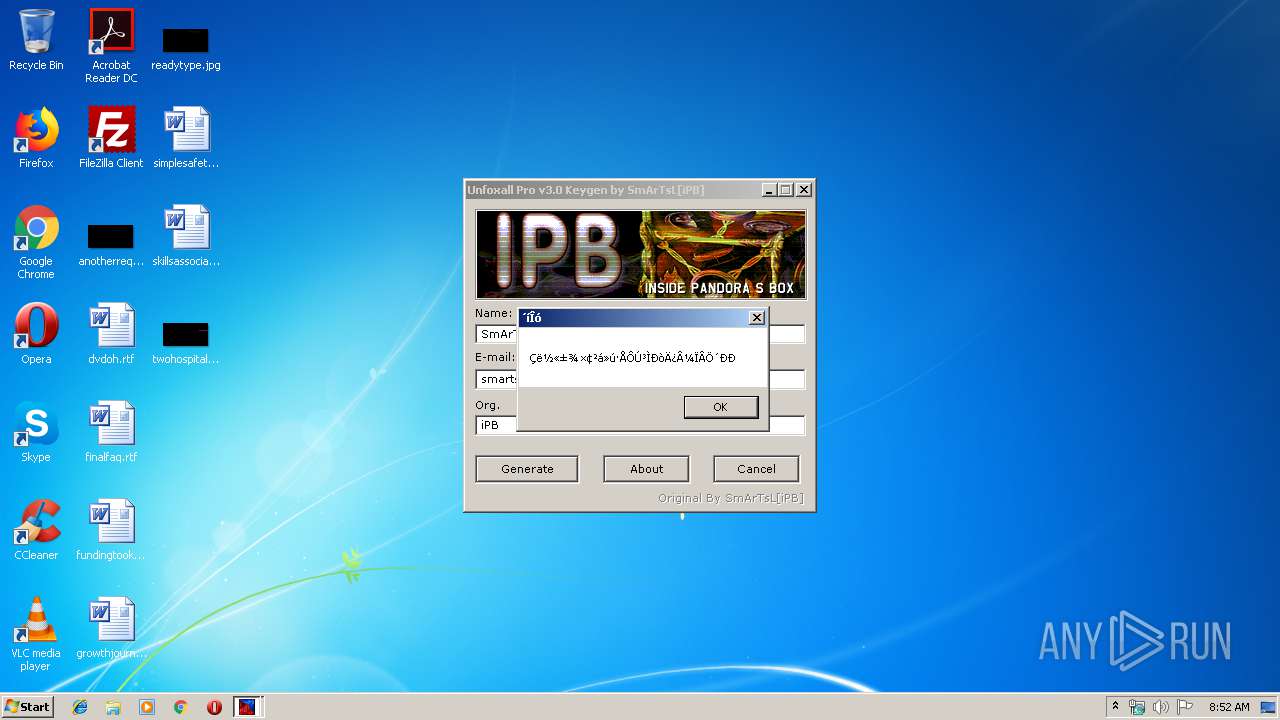The width and height of the screenshot is (1280, 720).
Task: Switch to the keygen taskbar button
Action: point(247,707)
